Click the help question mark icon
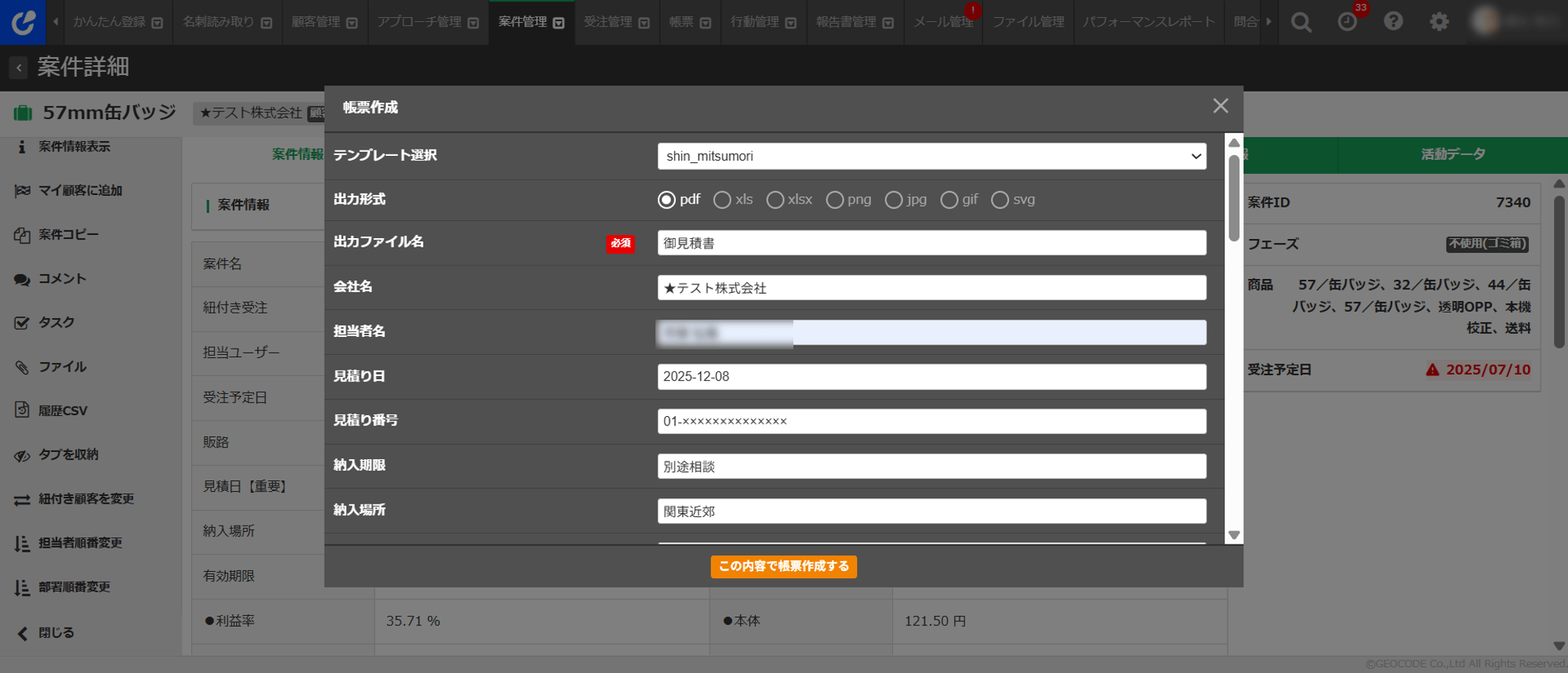Screen dimensions: 1568x673 coord(1393,22)
